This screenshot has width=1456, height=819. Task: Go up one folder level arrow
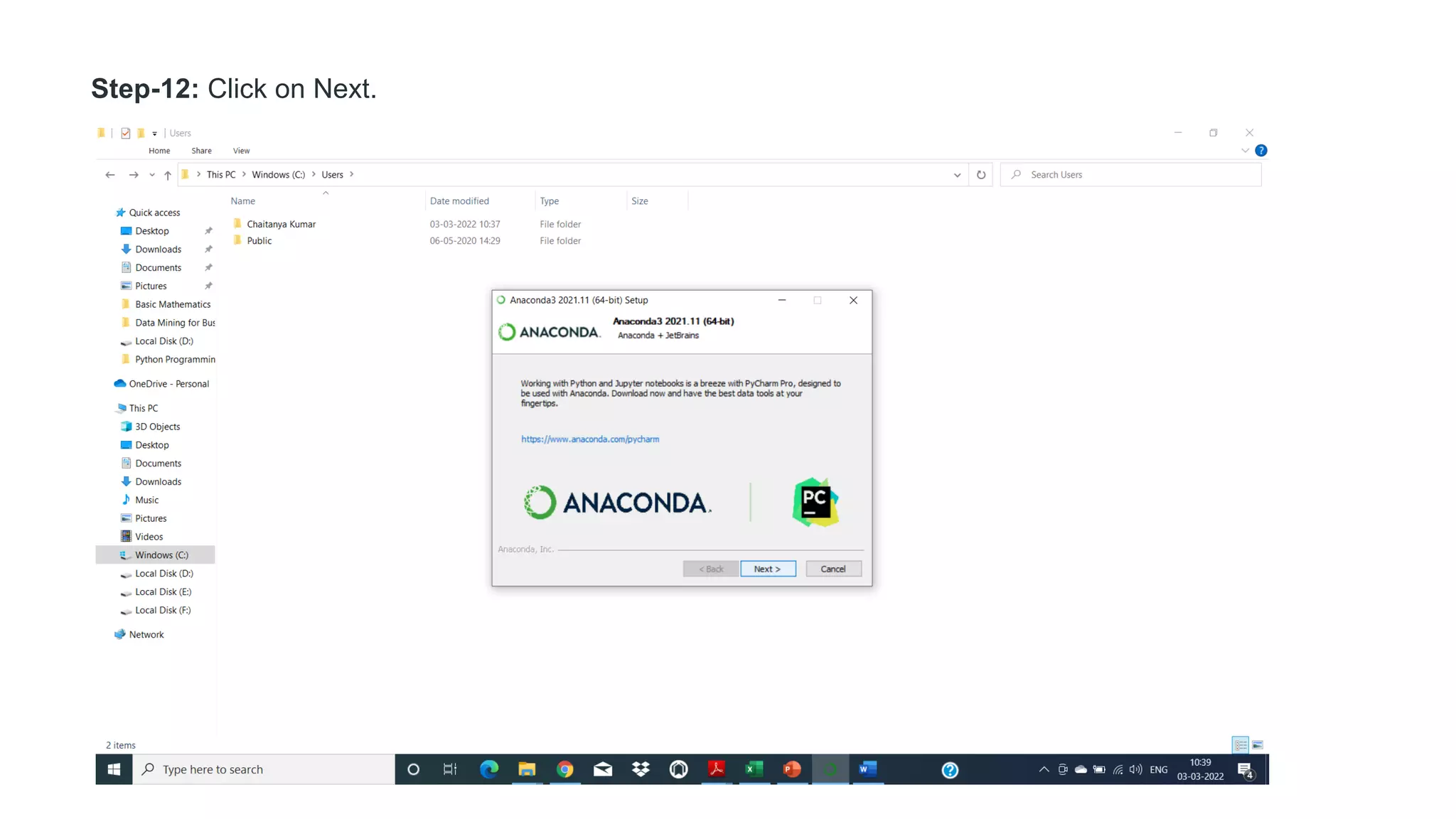click(168, 175)
